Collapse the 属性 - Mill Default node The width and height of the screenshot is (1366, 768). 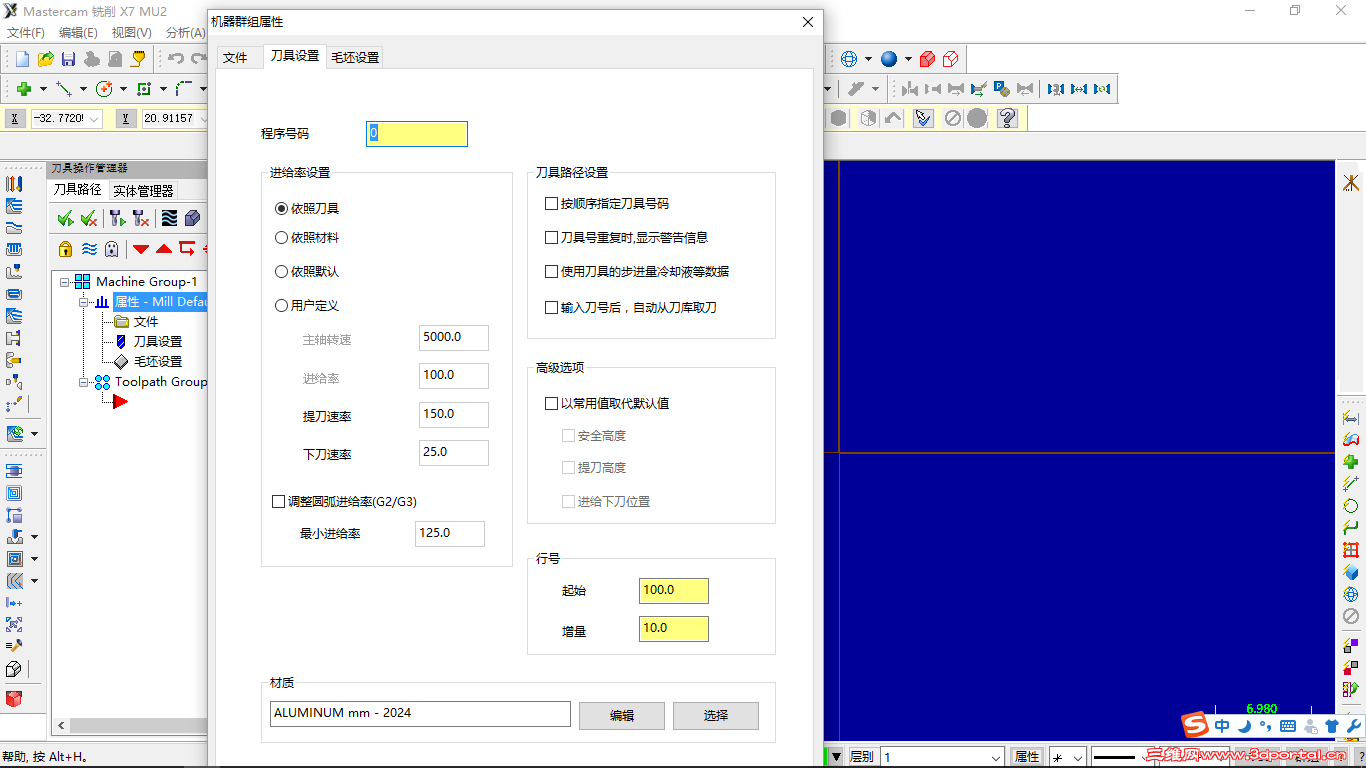[x=84, y=302]
